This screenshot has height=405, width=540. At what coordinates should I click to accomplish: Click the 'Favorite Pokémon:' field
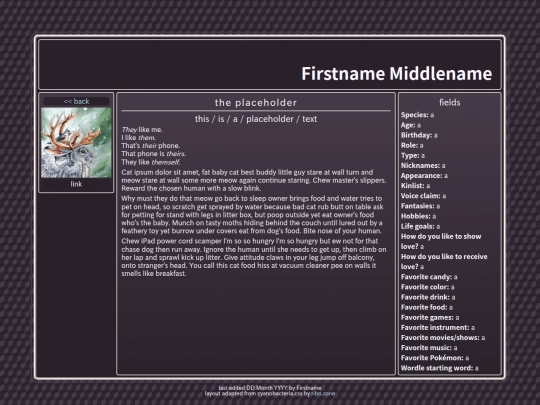point(435,358)
